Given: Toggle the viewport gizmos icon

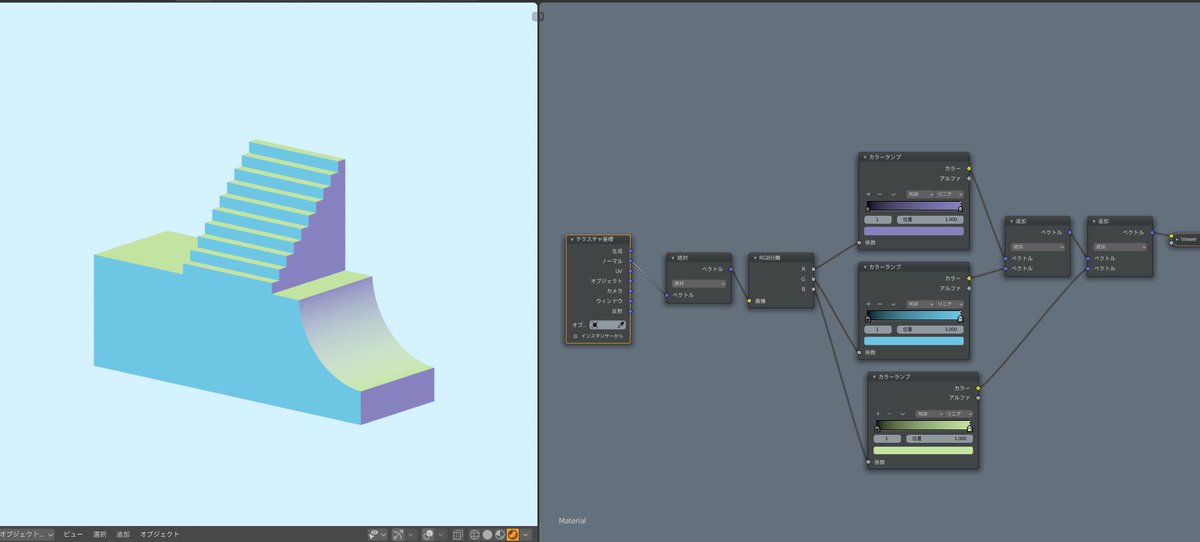Looking at the screenshot, I should click(x=398, y=535).
